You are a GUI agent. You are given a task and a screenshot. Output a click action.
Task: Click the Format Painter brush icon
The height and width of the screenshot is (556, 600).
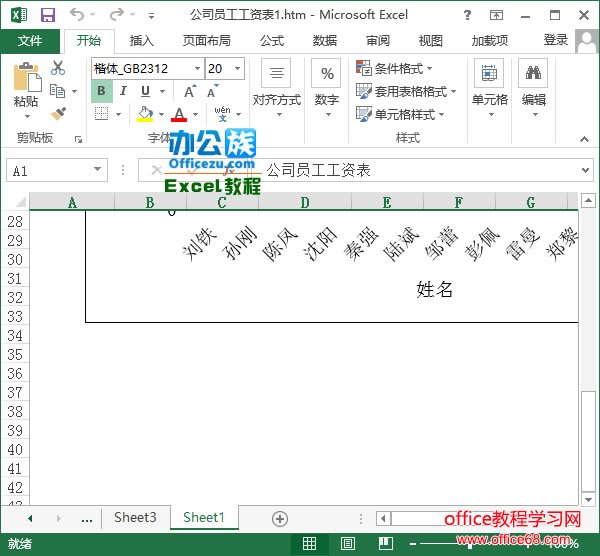pos(58,114)
